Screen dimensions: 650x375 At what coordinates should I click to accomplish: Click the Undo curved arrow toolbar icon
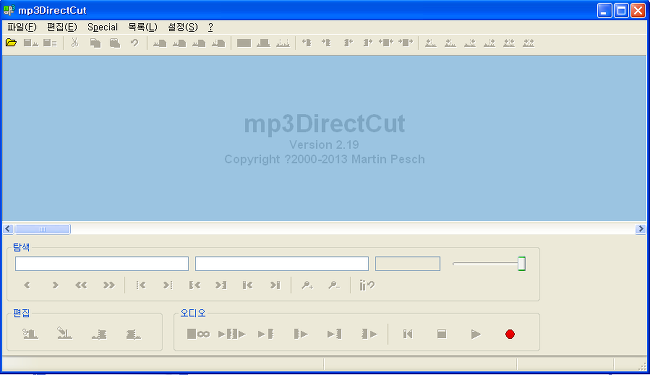tap(134, 43)
